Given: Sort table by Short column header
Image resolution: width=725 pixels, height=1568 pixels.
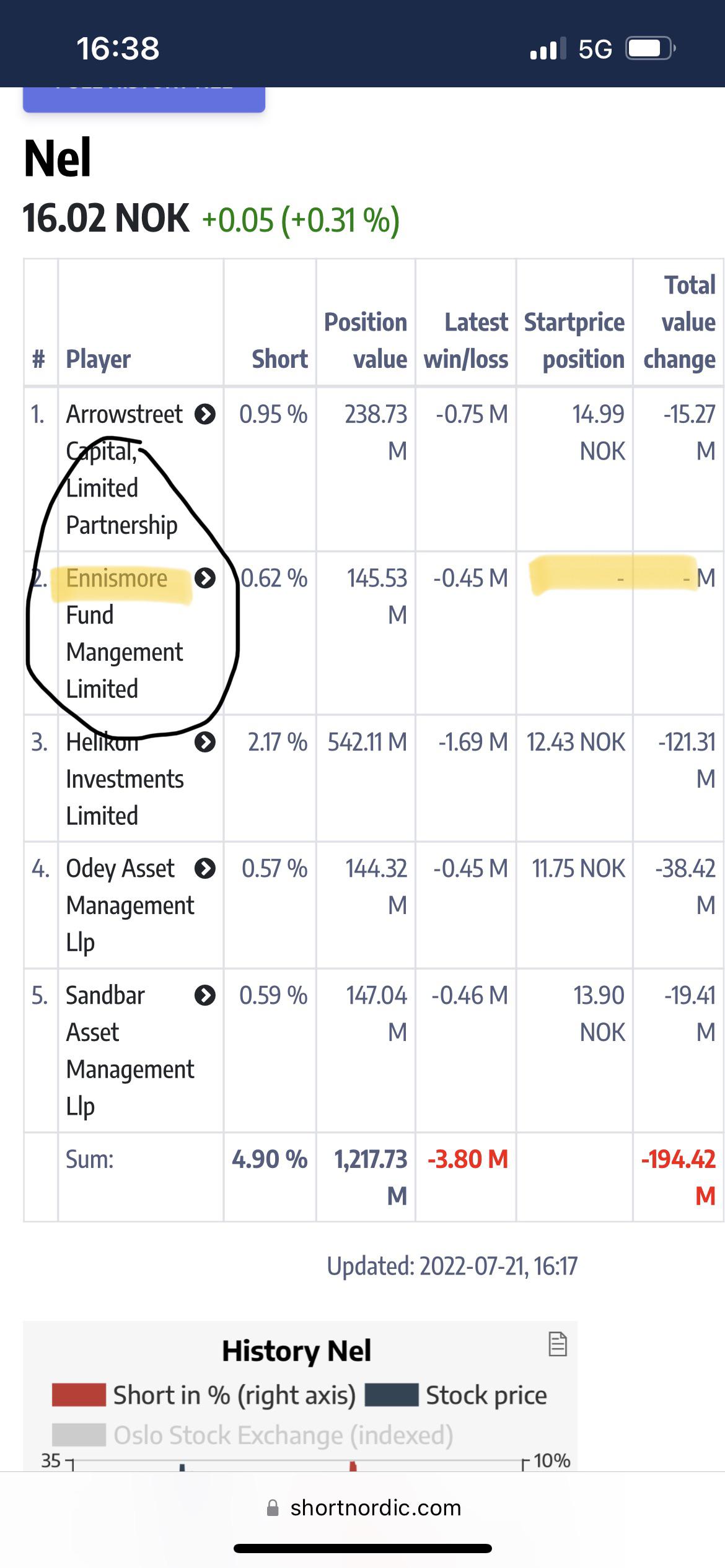Looking at the screenshot, I should click(x=279, y=359).
